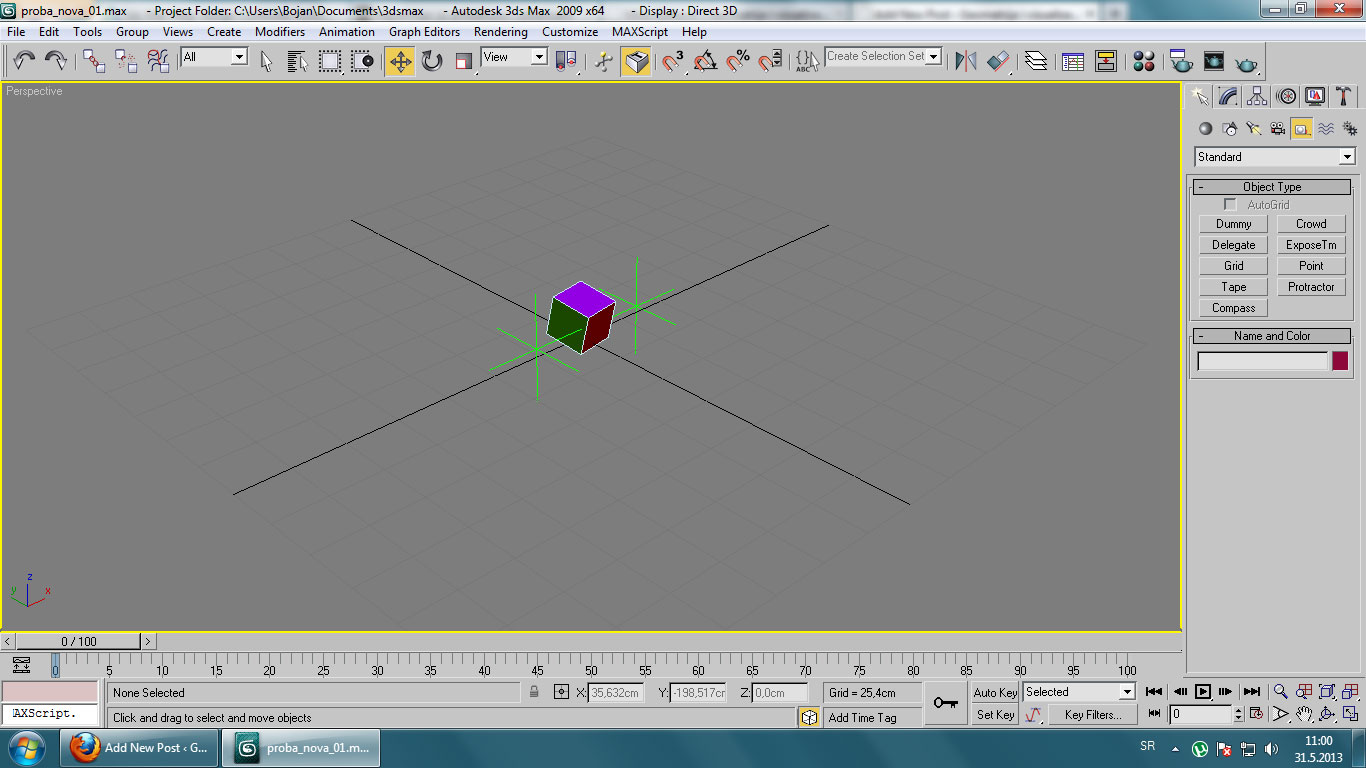
Task: Click the Use Pivot Point Center icon
Action: (566, 61)
